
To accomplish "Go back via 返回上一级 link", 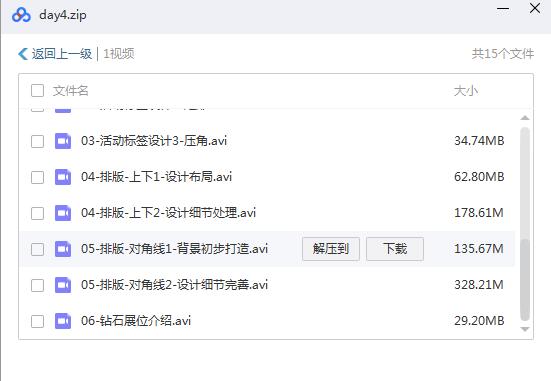I will coord(62,54).
